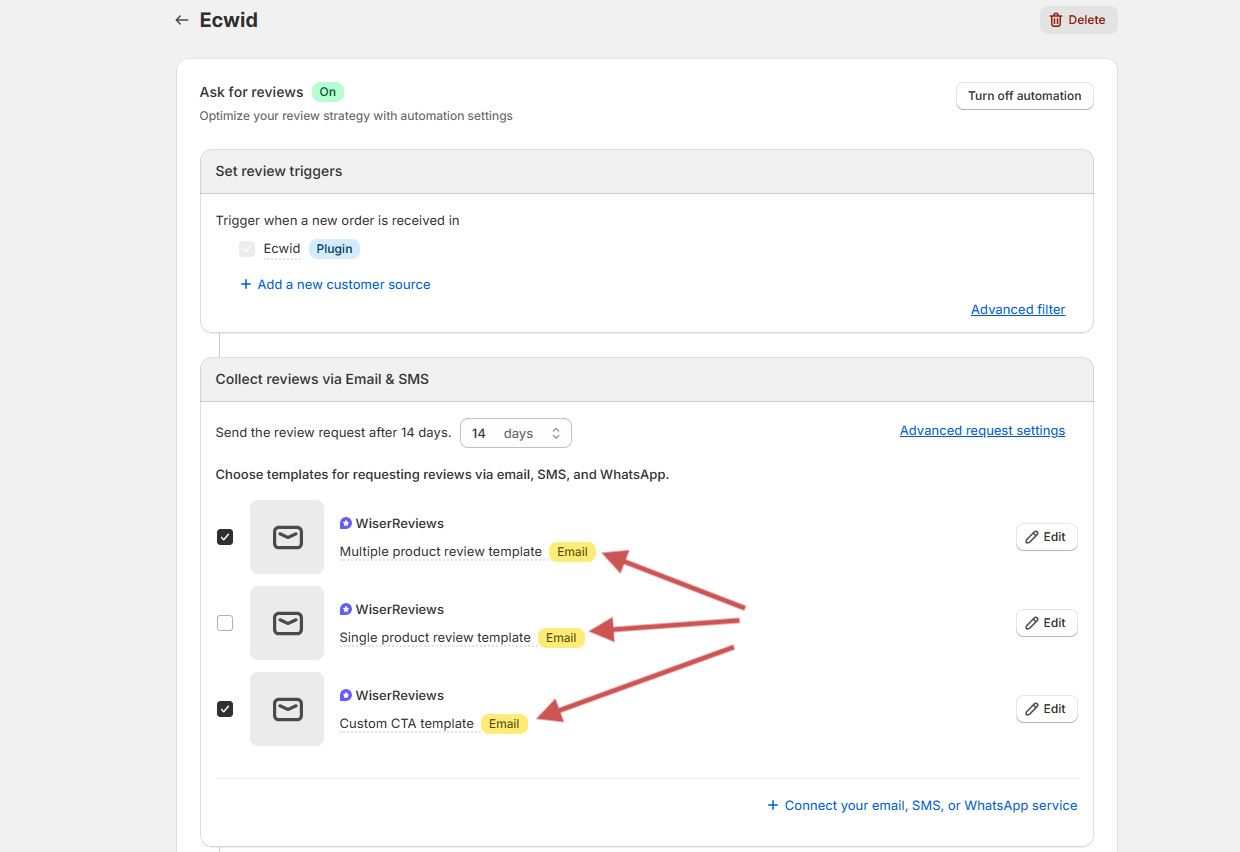Click the envelope icon for Custom CTA template
Image resolution: width=1240 pixels, height=852 pixels.
[287, 709]
